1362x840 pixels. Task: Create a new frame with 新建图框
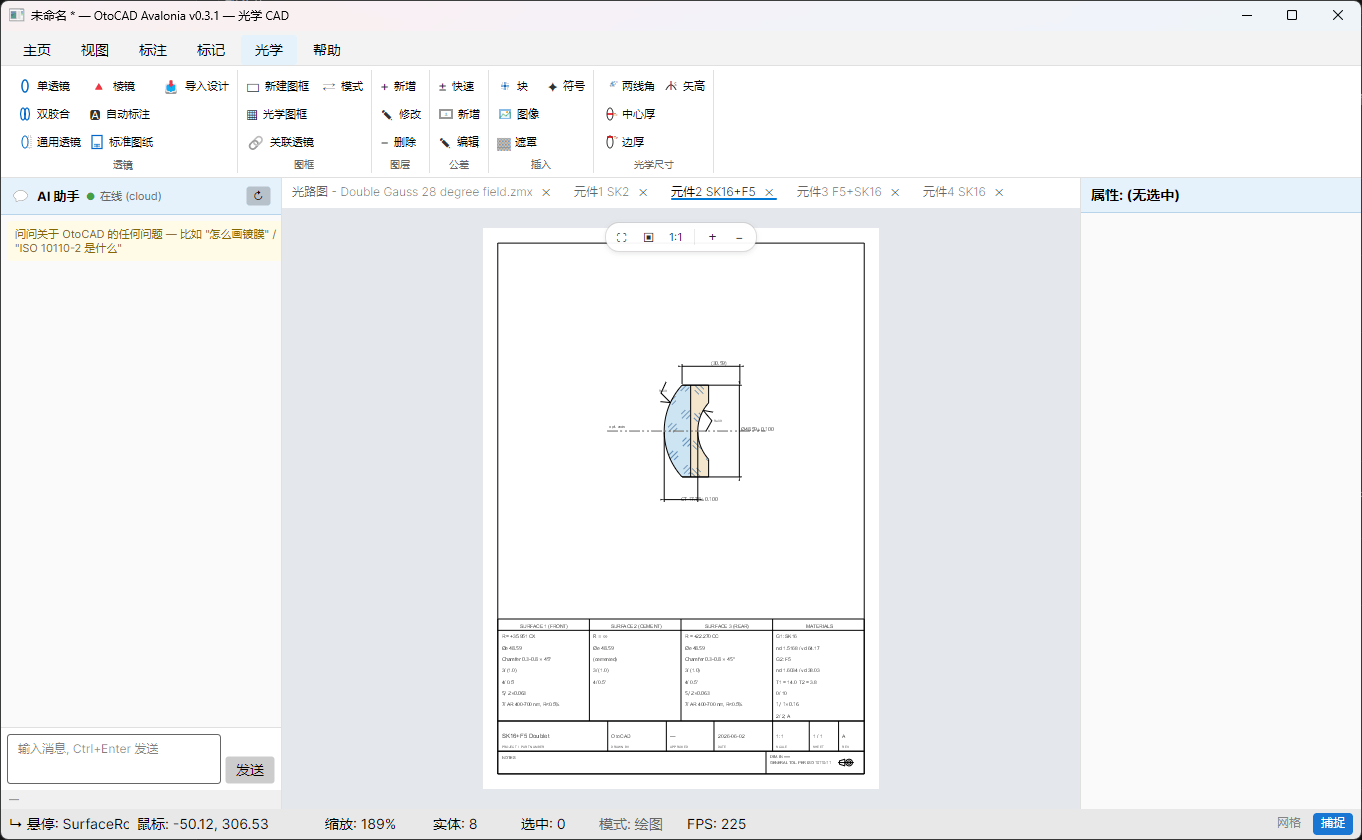[x=278, y=86]
